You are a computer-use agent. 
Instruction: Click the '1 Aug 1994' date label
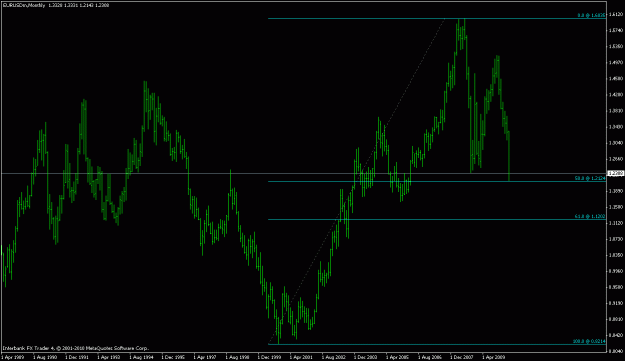[x=141, y=357]
